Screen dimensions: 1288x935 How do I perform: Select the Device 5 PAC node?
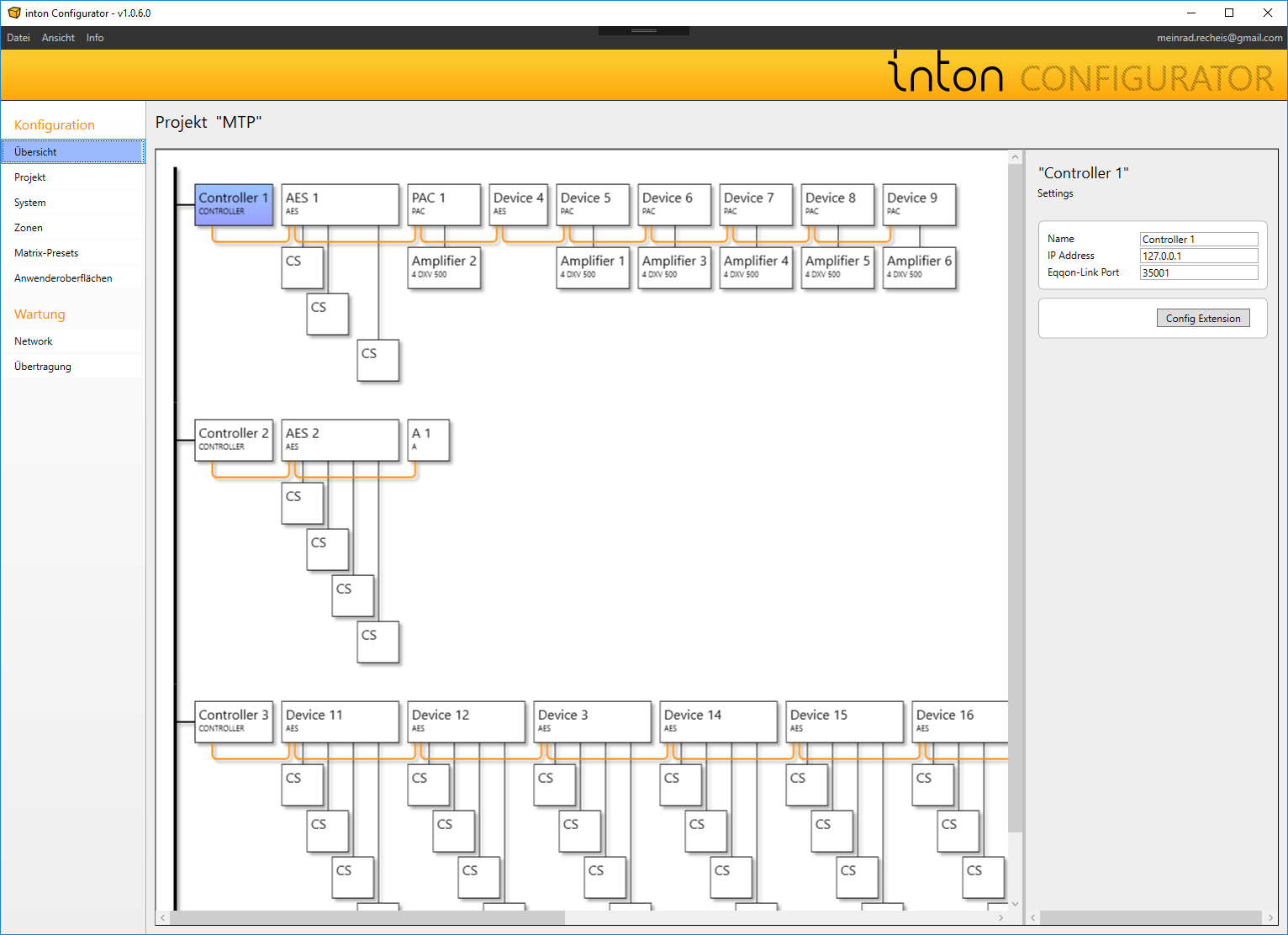[x=593, y=204]
